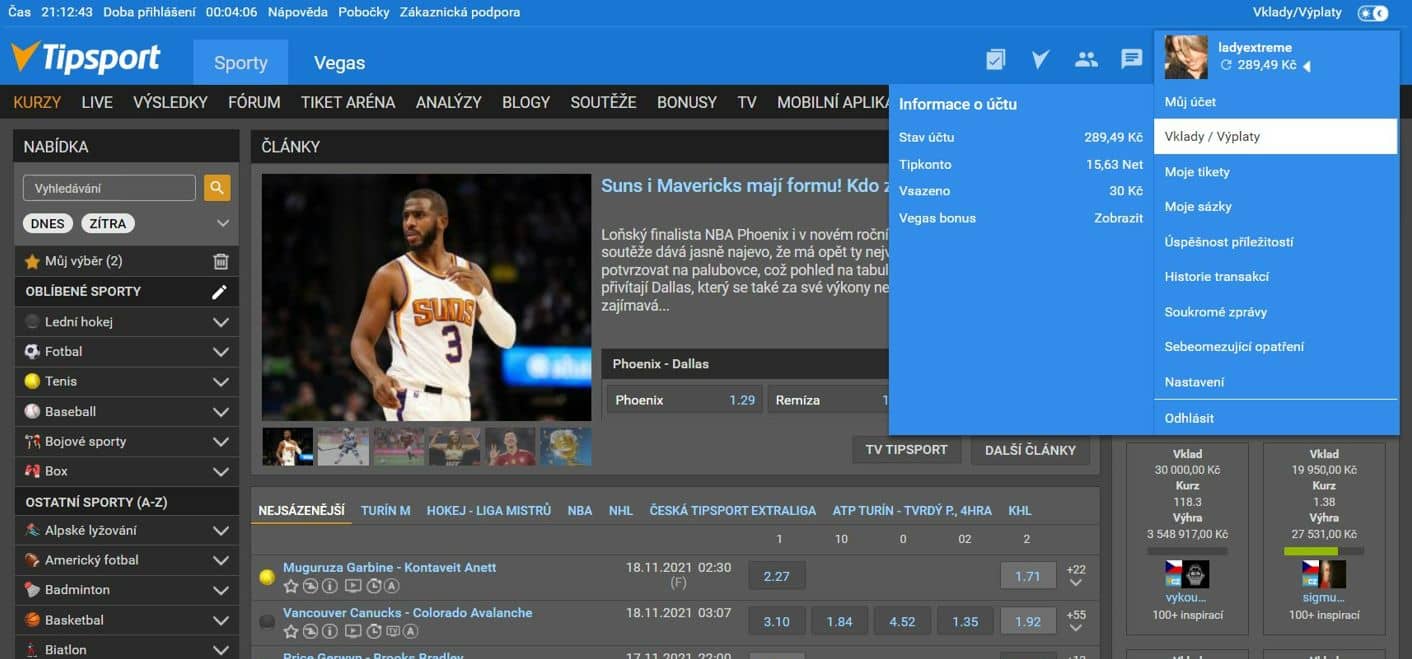This screenshot has height=659, width=1412.
Task: Favorite the Vancouver Canucks match star
Action: (x=291, y=631)
